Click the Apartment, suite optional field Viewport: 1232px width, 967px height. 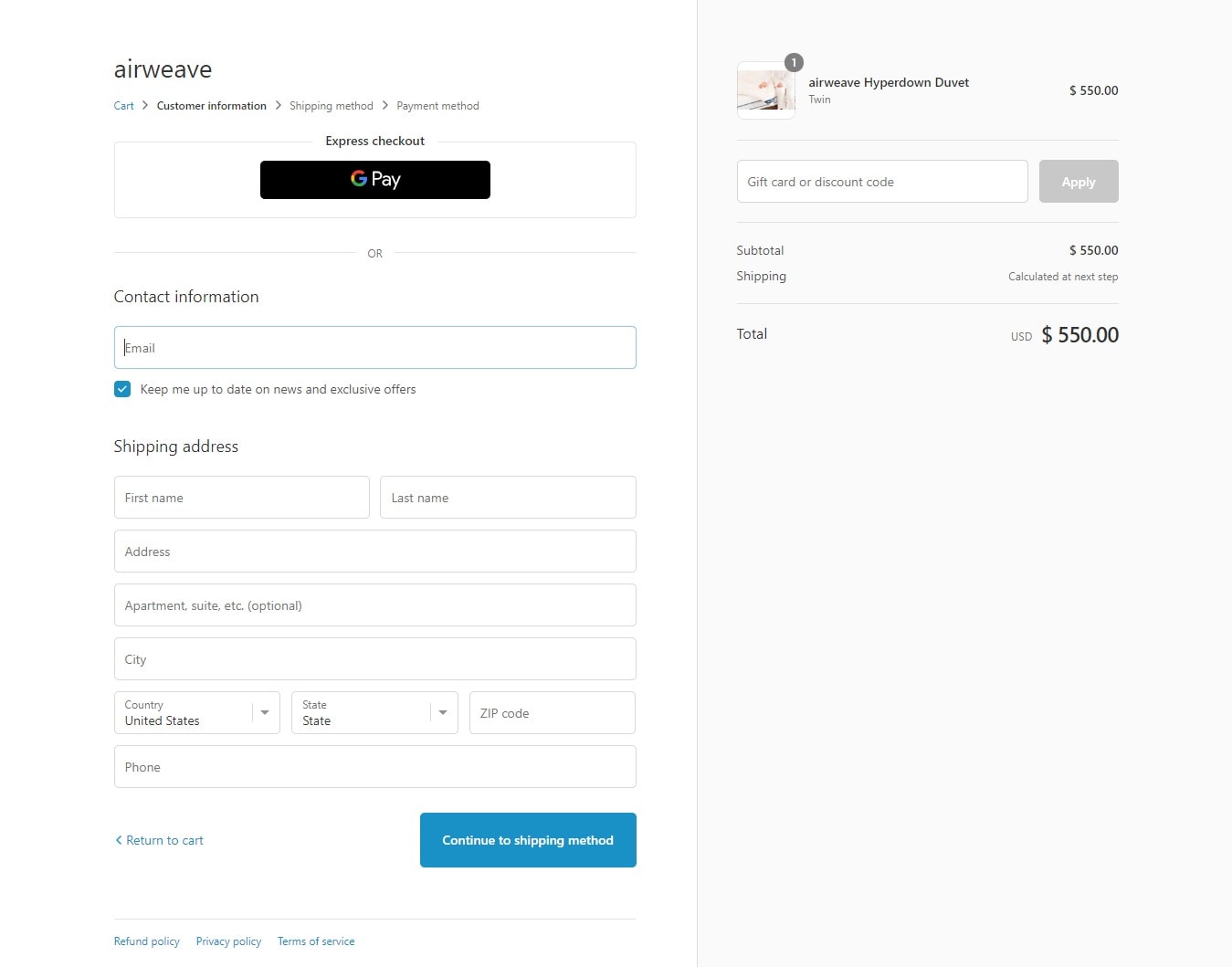pos(374,605)
